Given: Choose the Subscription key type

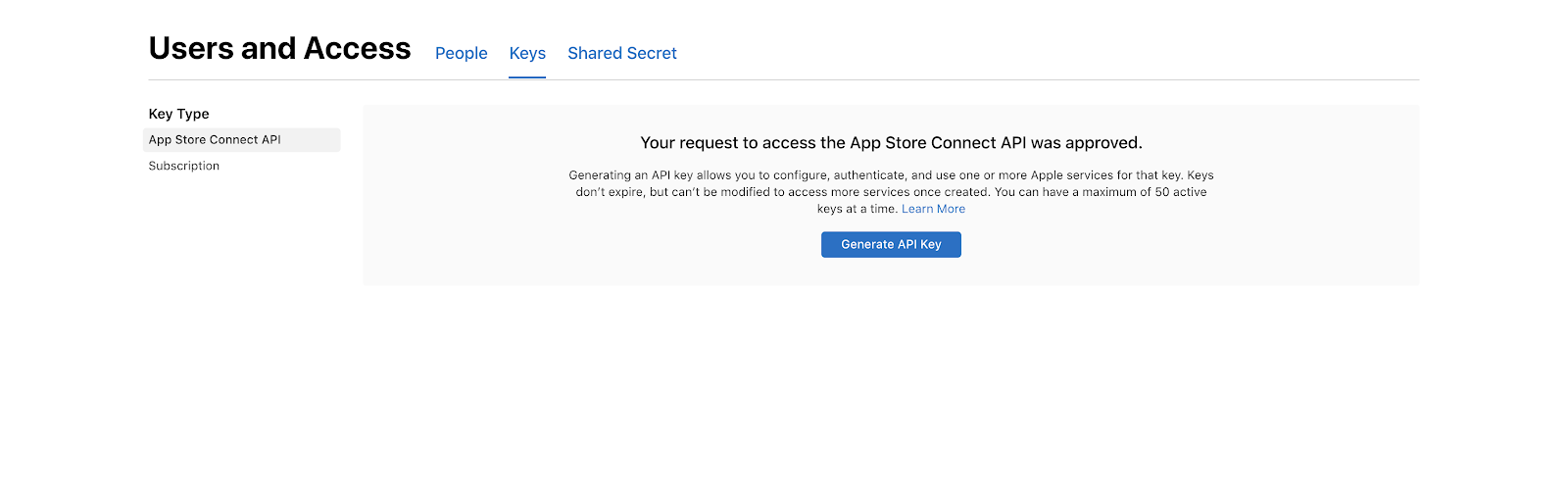Looking at the screenshot, I should click(184, 167).
